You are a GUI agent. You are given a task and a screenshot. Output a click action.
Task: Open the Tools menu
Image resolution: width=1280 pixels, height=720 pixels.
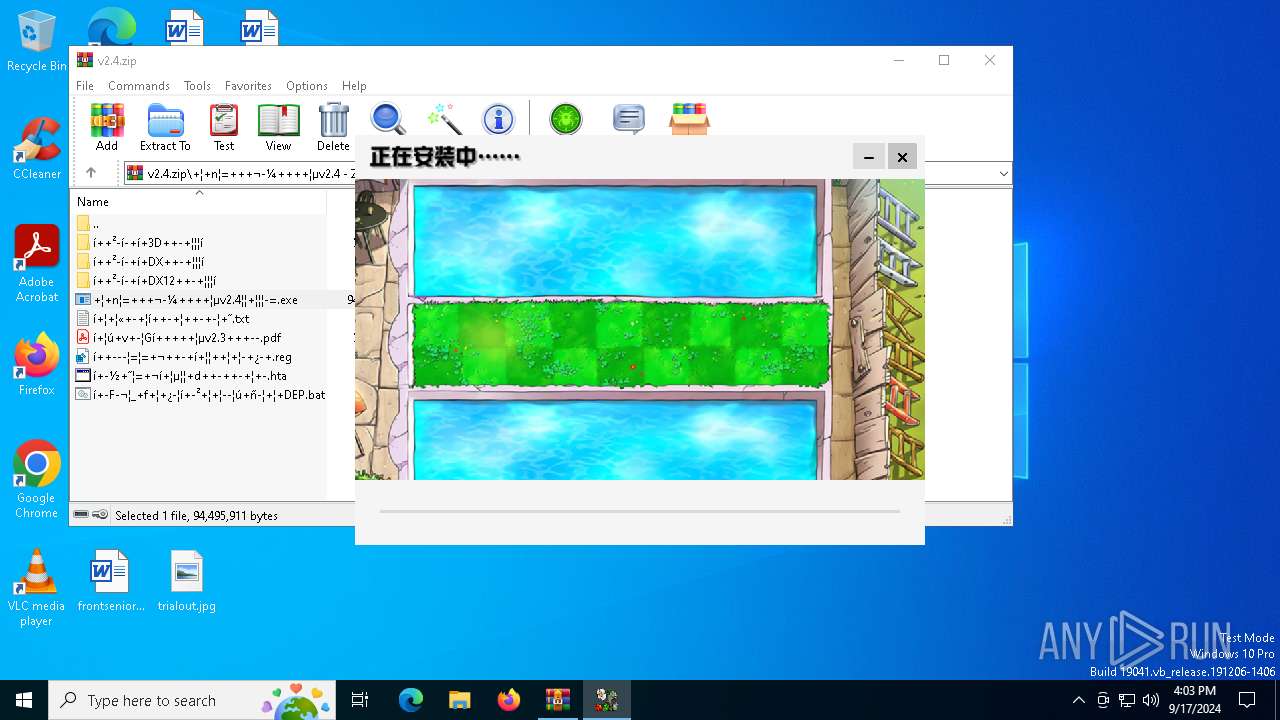click(x=197, y=86)
